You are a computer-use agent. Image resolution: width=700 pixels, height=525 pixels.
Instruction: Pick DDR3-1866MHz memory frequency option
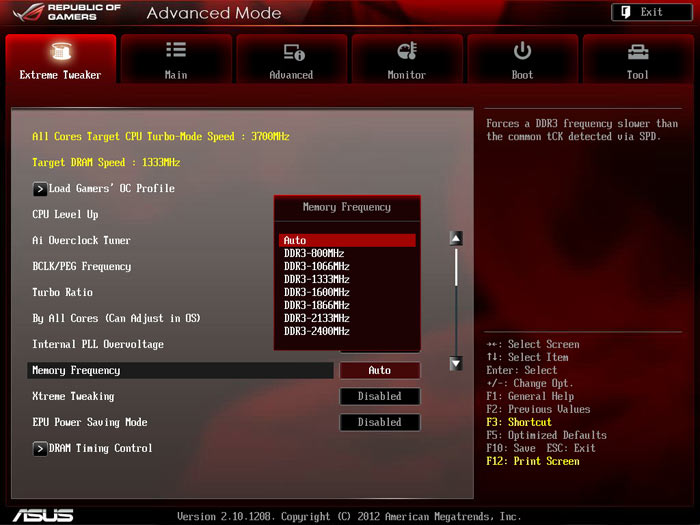317,305
